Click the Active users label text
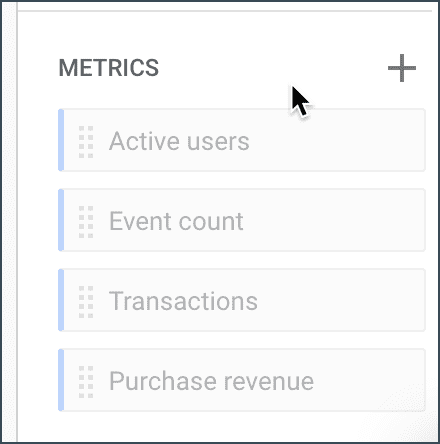This screenshot has height=444, width=440. [x=179, y=141]
